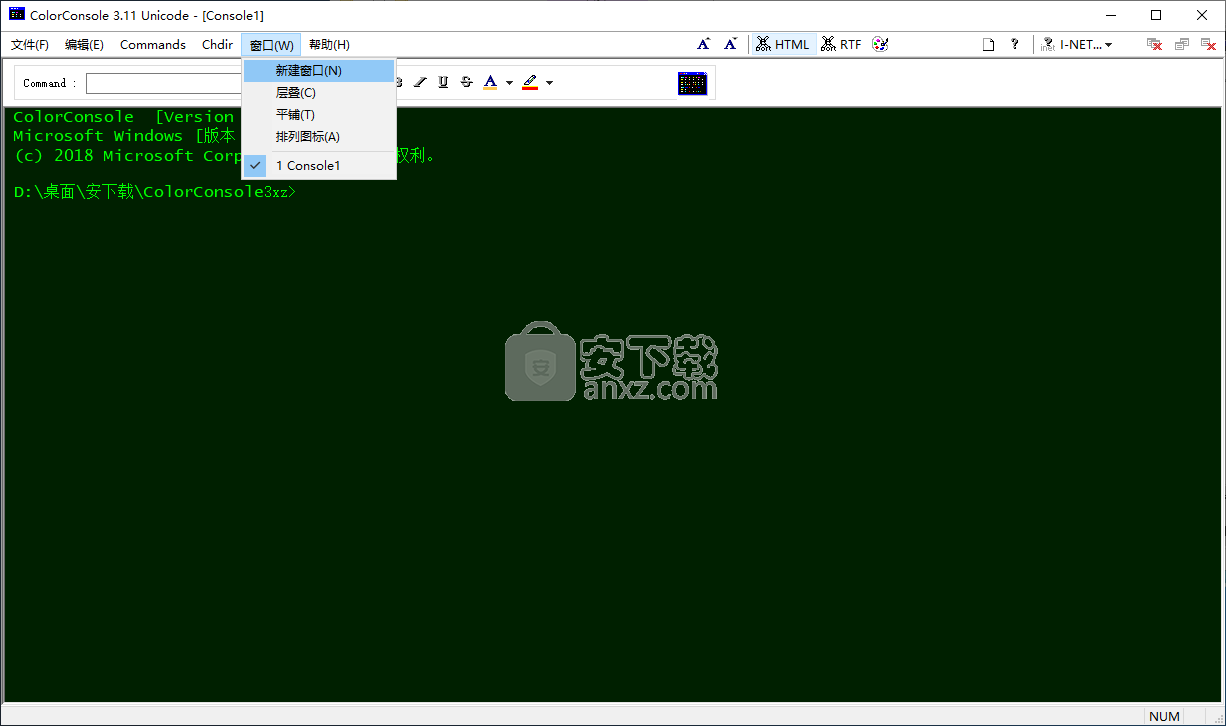1226x726 pixels.
Task: Open the 文件(F) menu
Action: coord(30,45)
